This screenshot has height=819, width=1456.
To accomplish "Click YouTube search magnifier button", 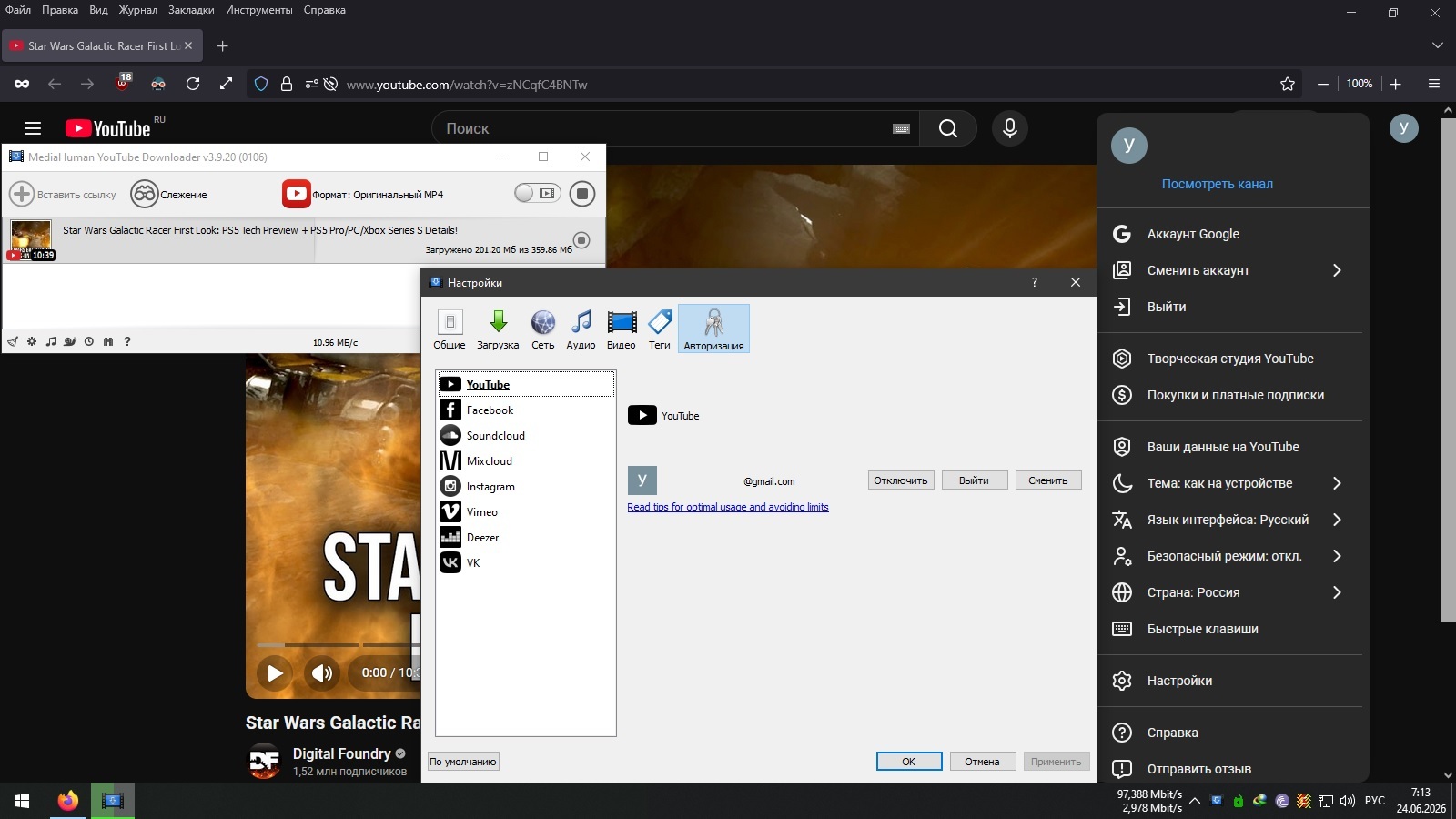I will click(948, 128).
